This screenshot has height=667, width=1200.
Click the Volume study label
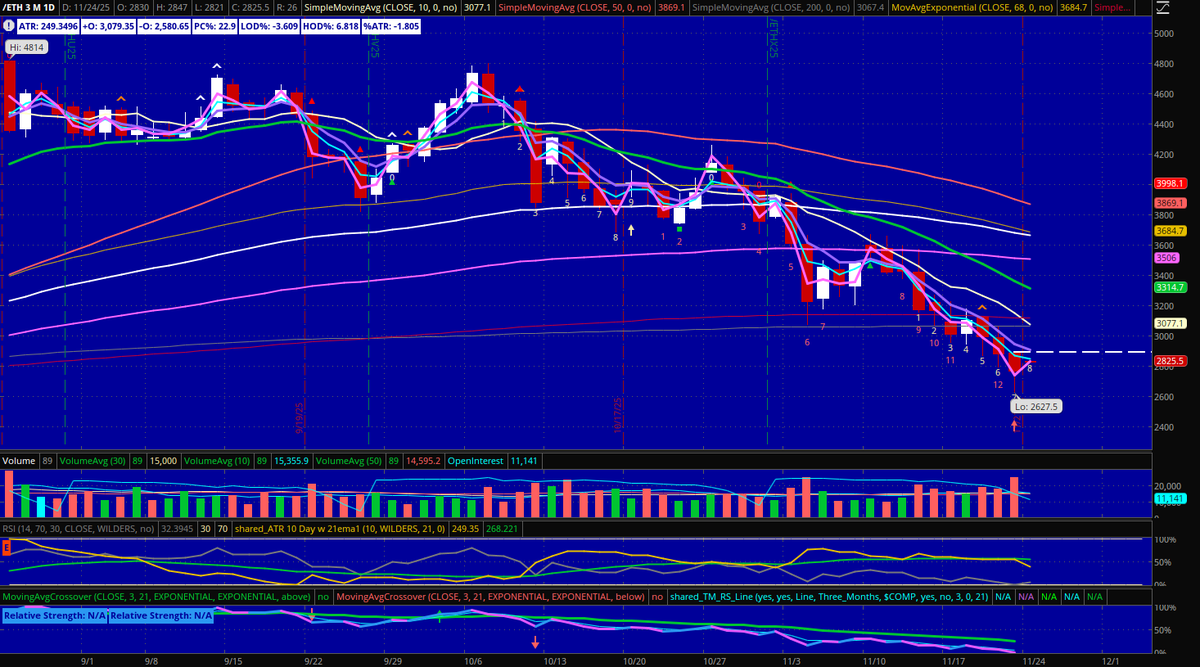[19, 461]
